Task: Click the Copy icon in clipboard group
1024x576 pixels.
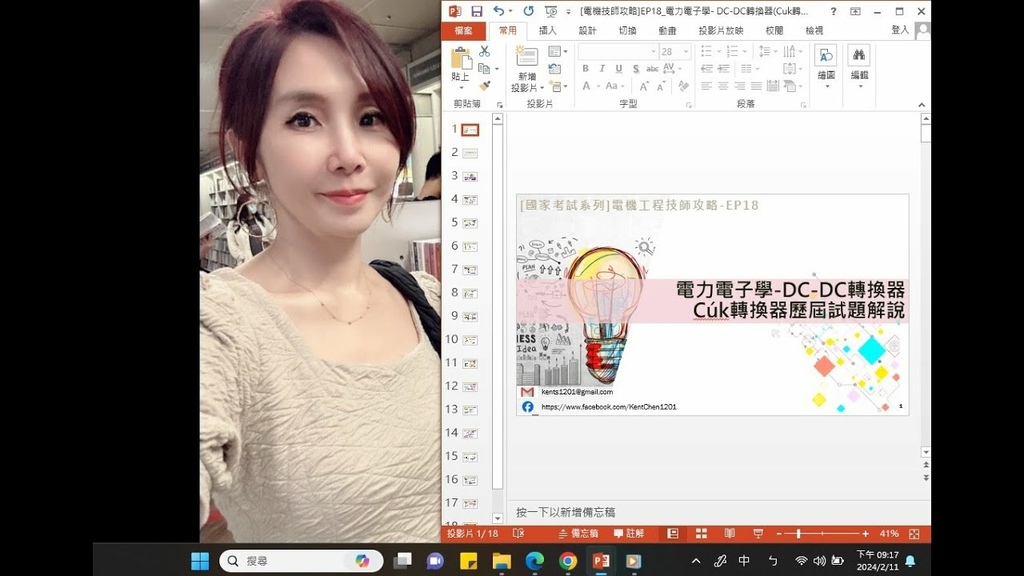Action: tap(484, 69)
